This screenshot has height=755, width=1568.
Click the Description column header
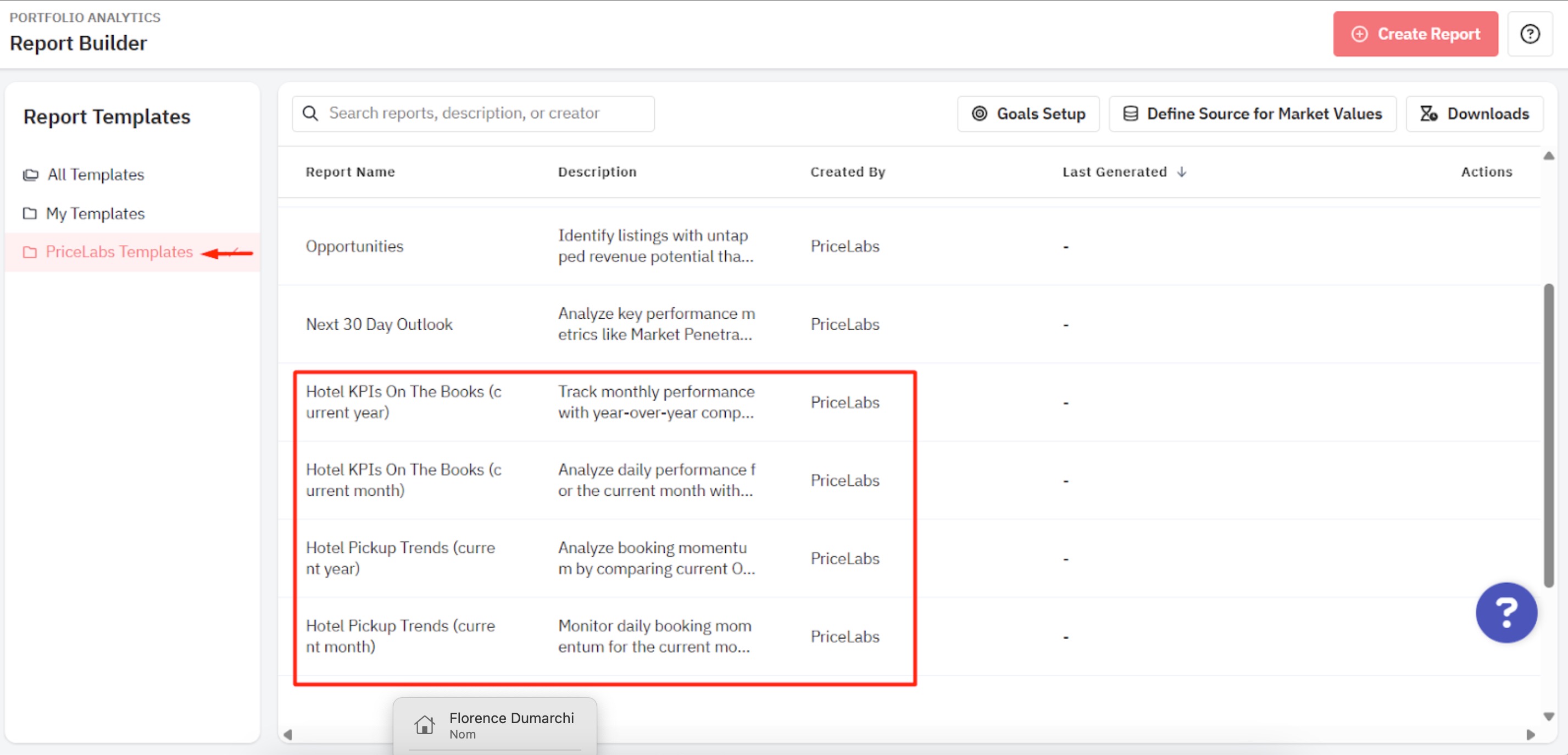(597, 173)
